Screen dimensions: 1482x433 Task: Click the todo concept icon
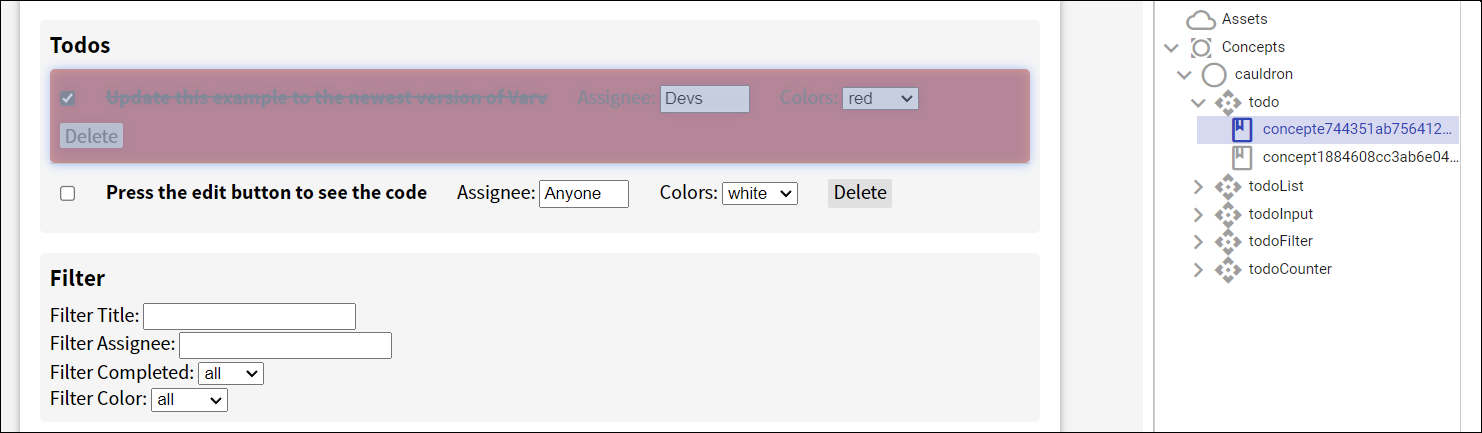[x=1227, y=102]
